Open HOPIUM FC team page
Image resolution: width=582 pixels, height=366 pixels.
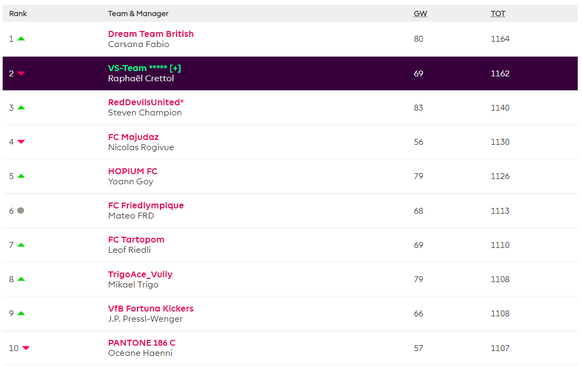(x=133, y=171)
